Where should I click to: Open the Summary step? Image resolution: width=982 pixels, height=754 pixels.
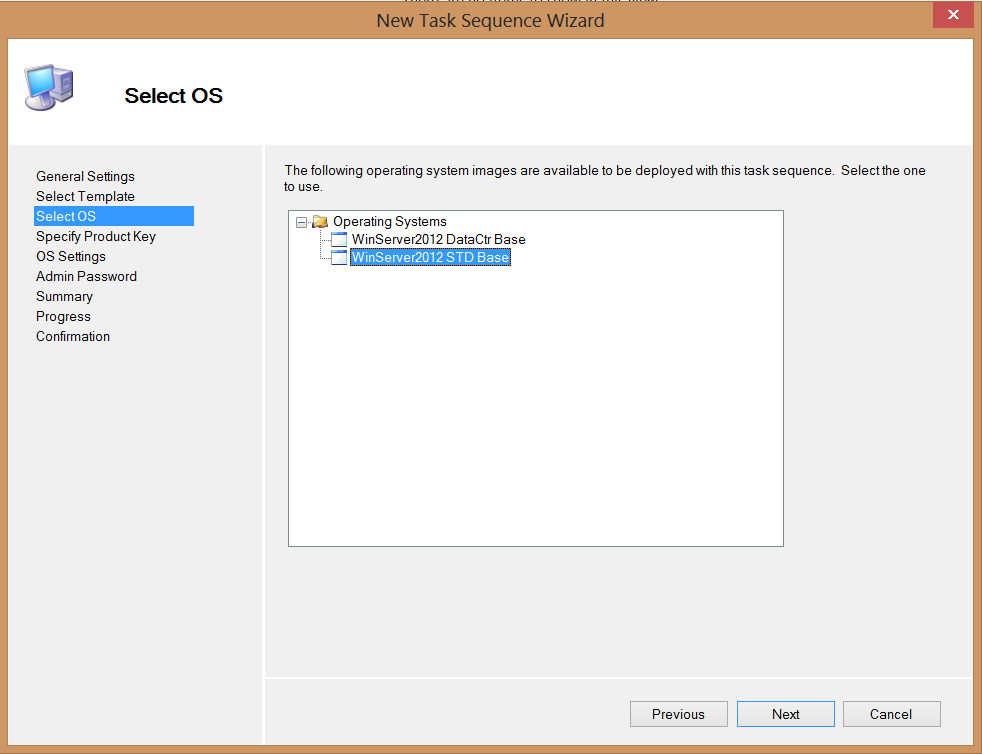point(64,296)
